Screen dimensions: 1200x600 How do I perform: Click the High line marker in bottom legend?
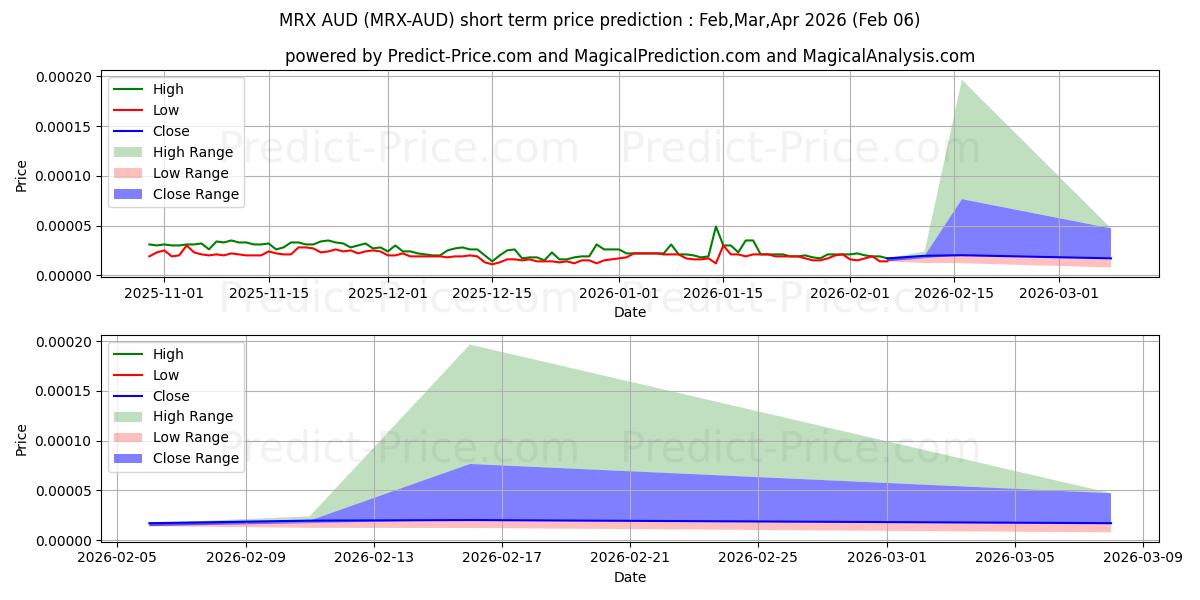[x=131, y=354]
